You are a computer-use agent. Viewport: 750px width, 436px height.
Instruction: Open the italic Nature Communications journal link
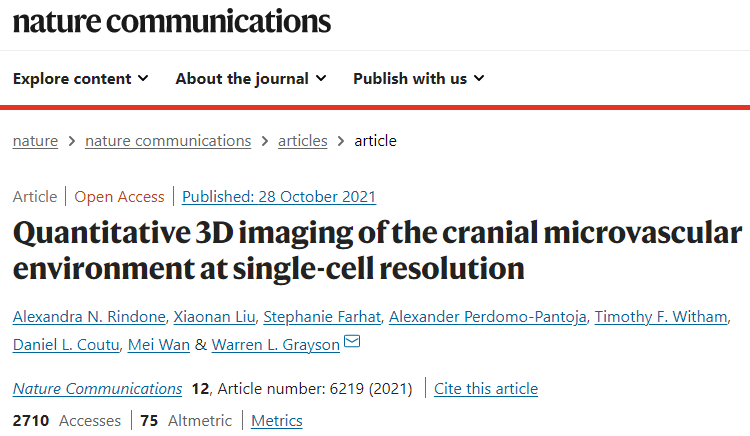coord(98,389)
